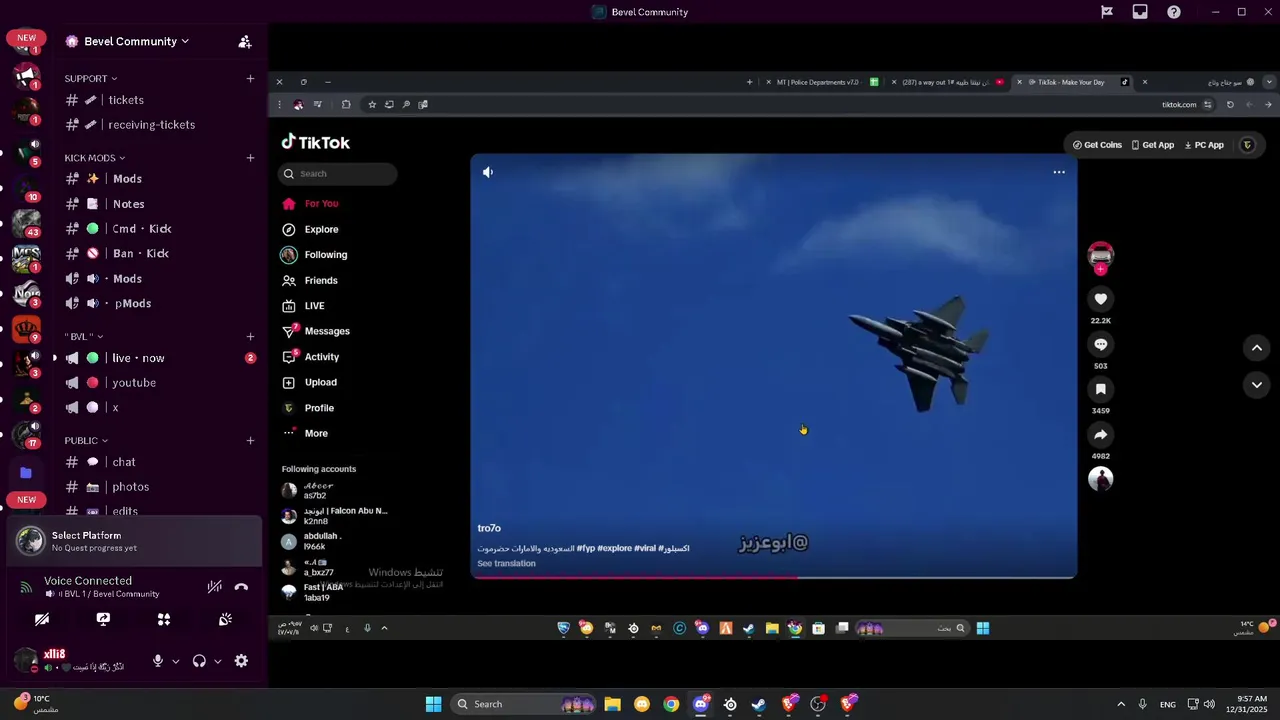
Task: Disconnect from voice with the hang-up icon
Action: [x=241, y=587]
